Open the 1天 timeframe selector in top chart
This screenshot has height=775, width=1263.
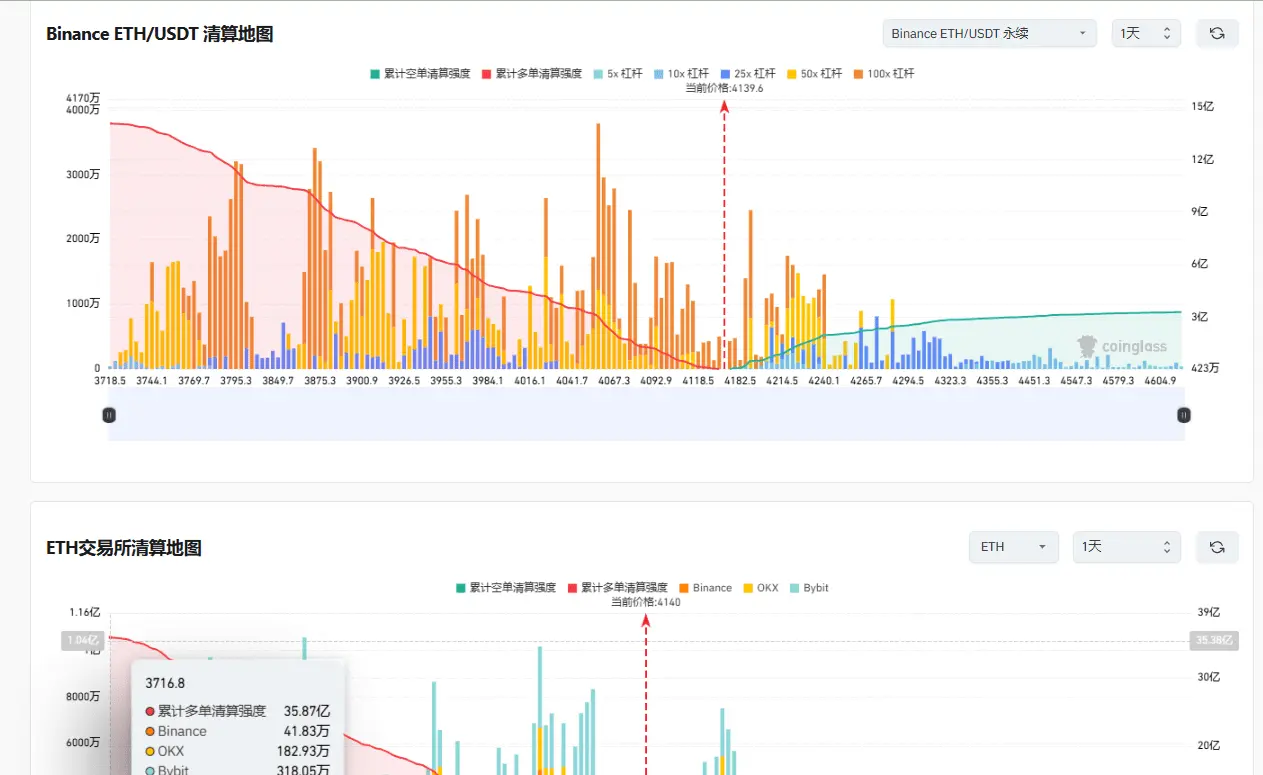tap(1146, 33)
